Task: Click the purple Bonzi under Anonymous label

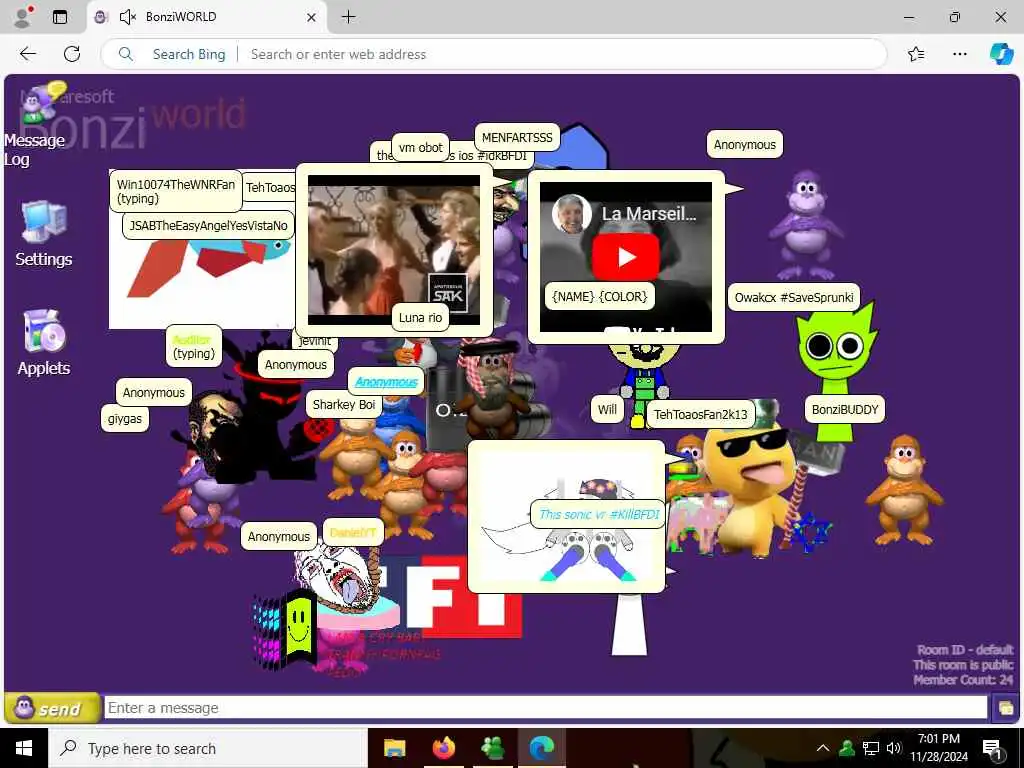Action: click(806, 224)
